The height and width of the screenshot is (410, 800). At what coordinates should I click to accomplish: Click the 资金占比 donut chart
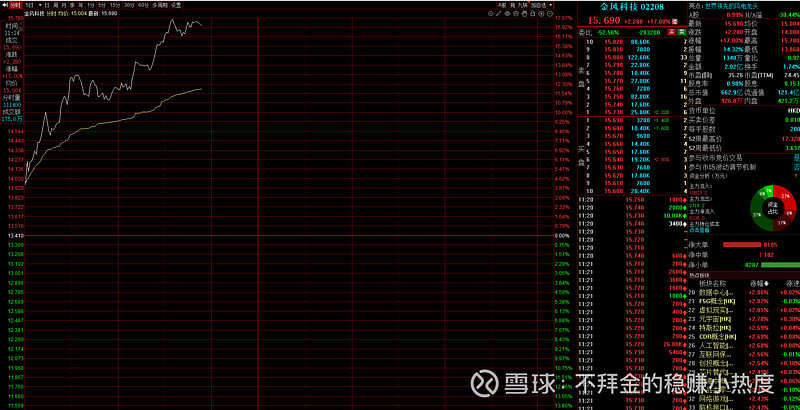(773, 208)
